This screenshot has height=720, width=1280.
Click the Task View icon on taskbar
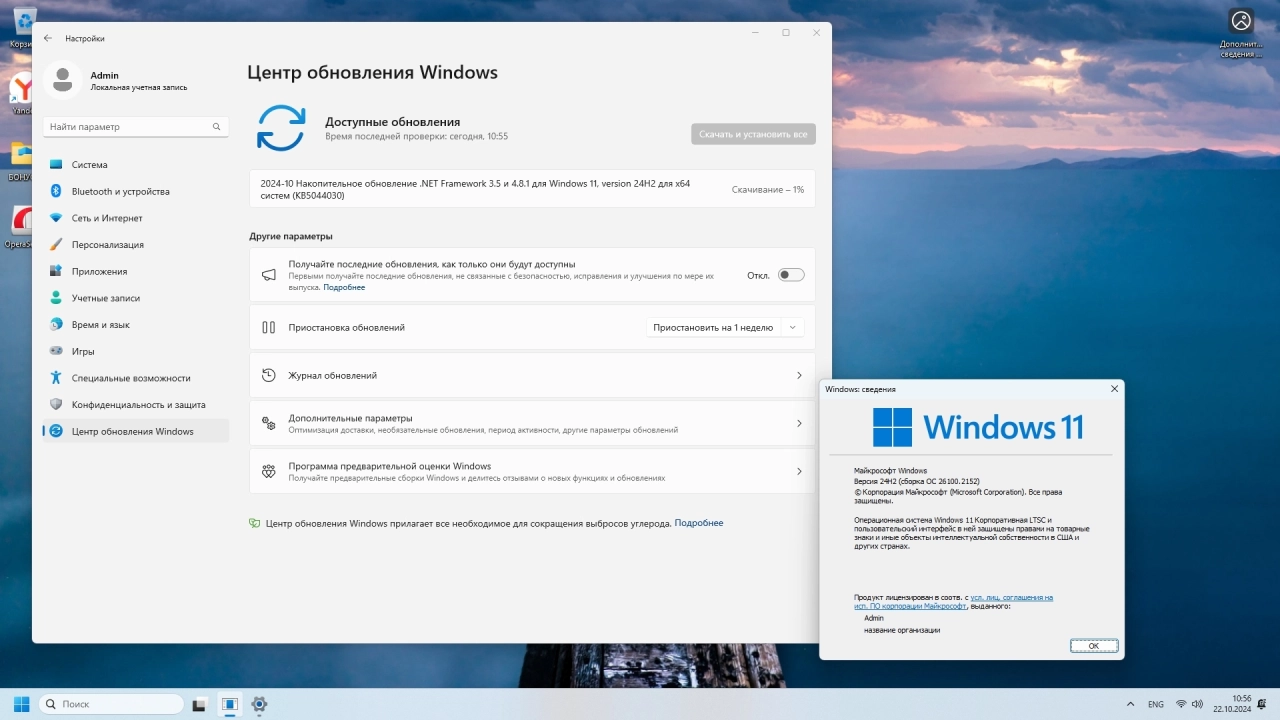pos(199,704)
